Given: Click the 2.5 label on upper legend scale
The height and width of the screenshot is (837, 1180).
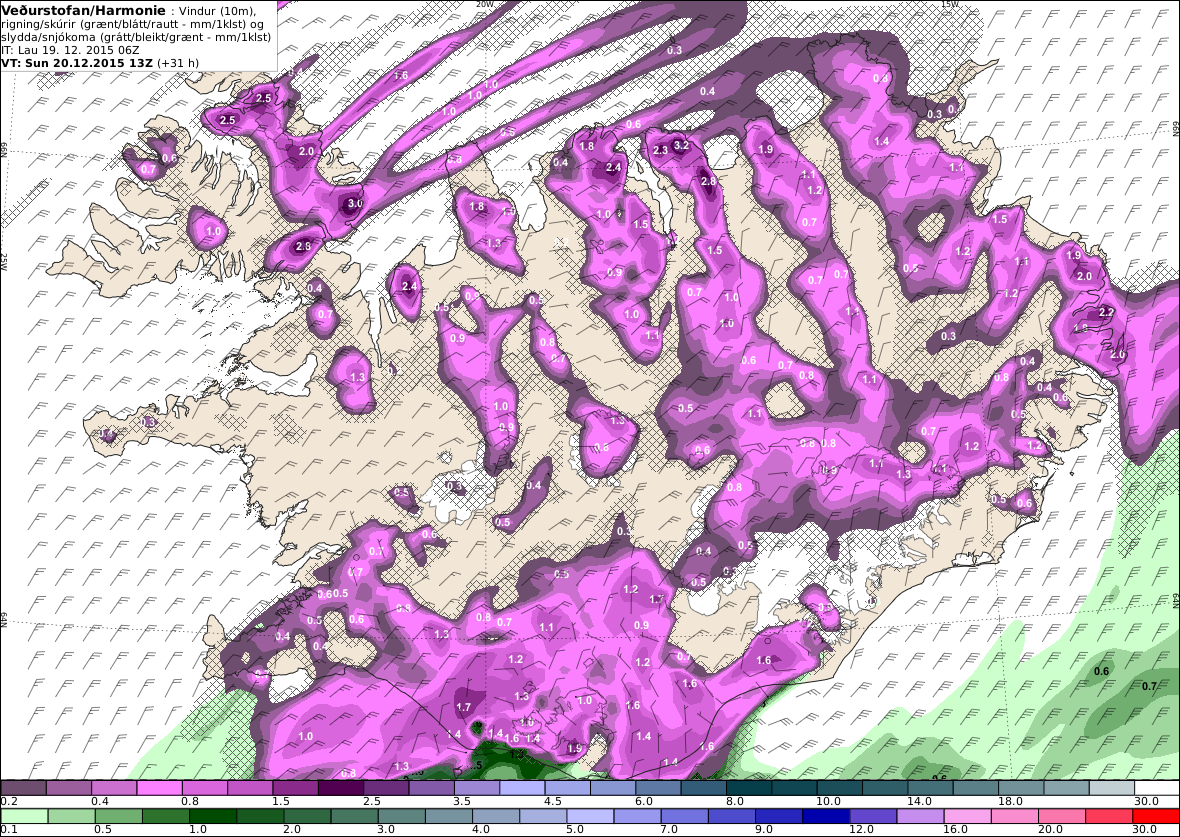Looking at the screenshot, I should (x=372, y=802).
